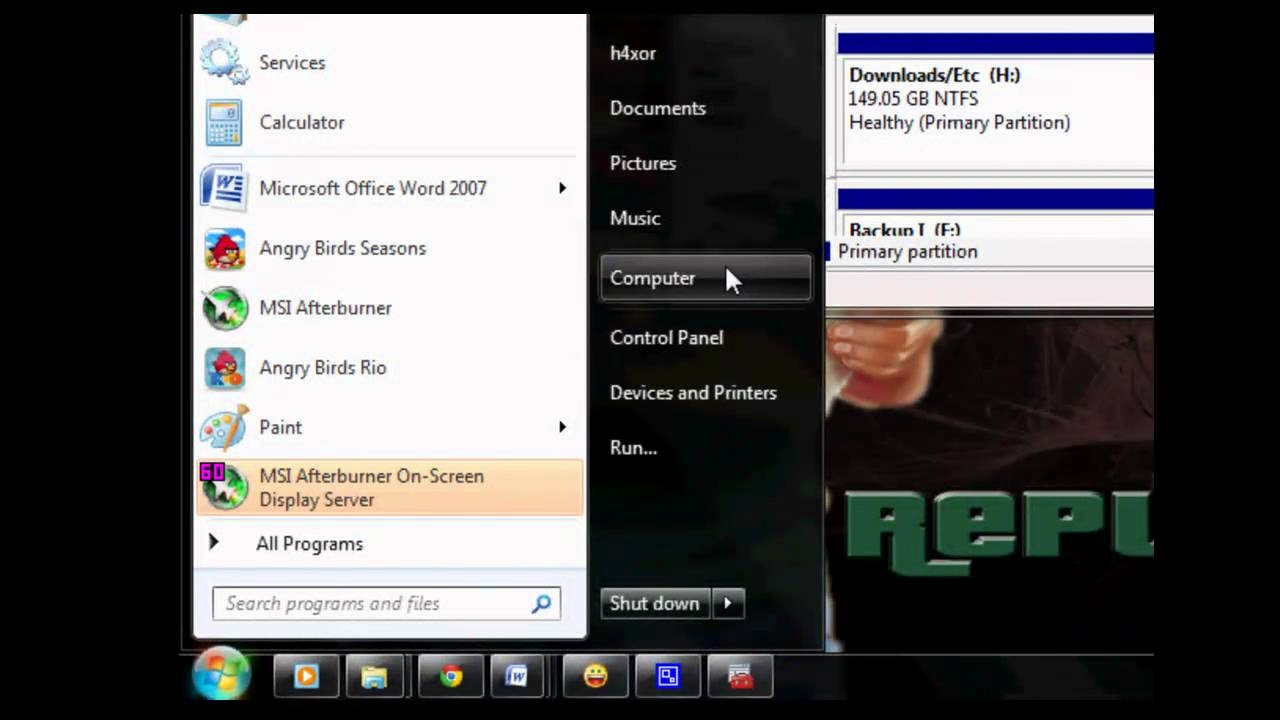Viewport: 1280px width, 720px height.
Task: Open Documents from the Start menu
Action: point(658,108)
